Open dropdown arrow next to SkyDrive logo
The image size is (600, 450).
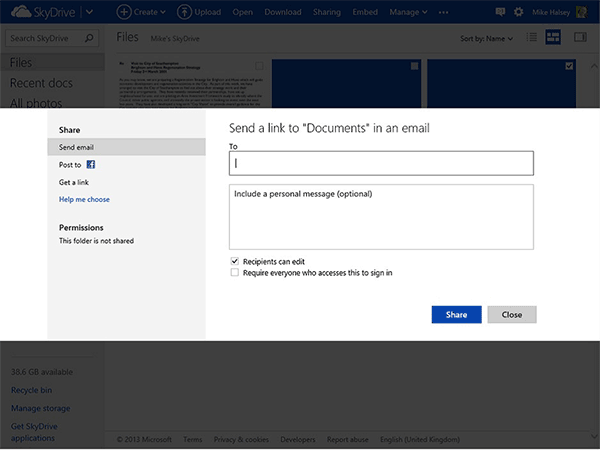point(89,12)
